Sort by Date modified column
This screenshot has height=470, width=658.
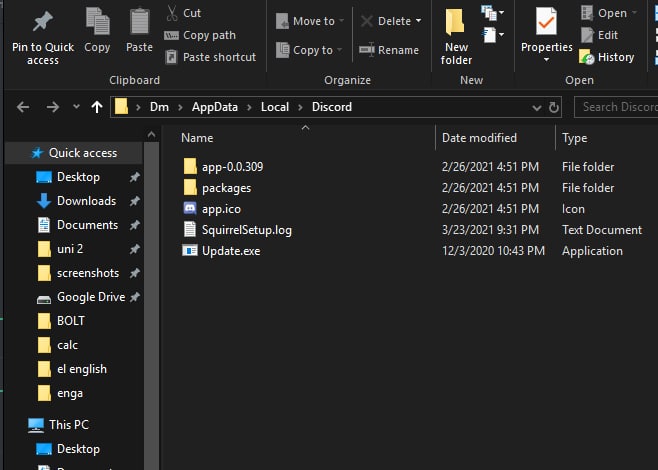479,138
